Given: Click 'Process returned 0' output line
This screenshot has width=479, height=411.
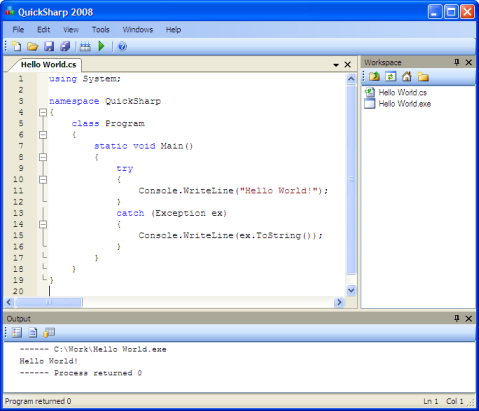Looking at the screenshot, I should point(81,373).
